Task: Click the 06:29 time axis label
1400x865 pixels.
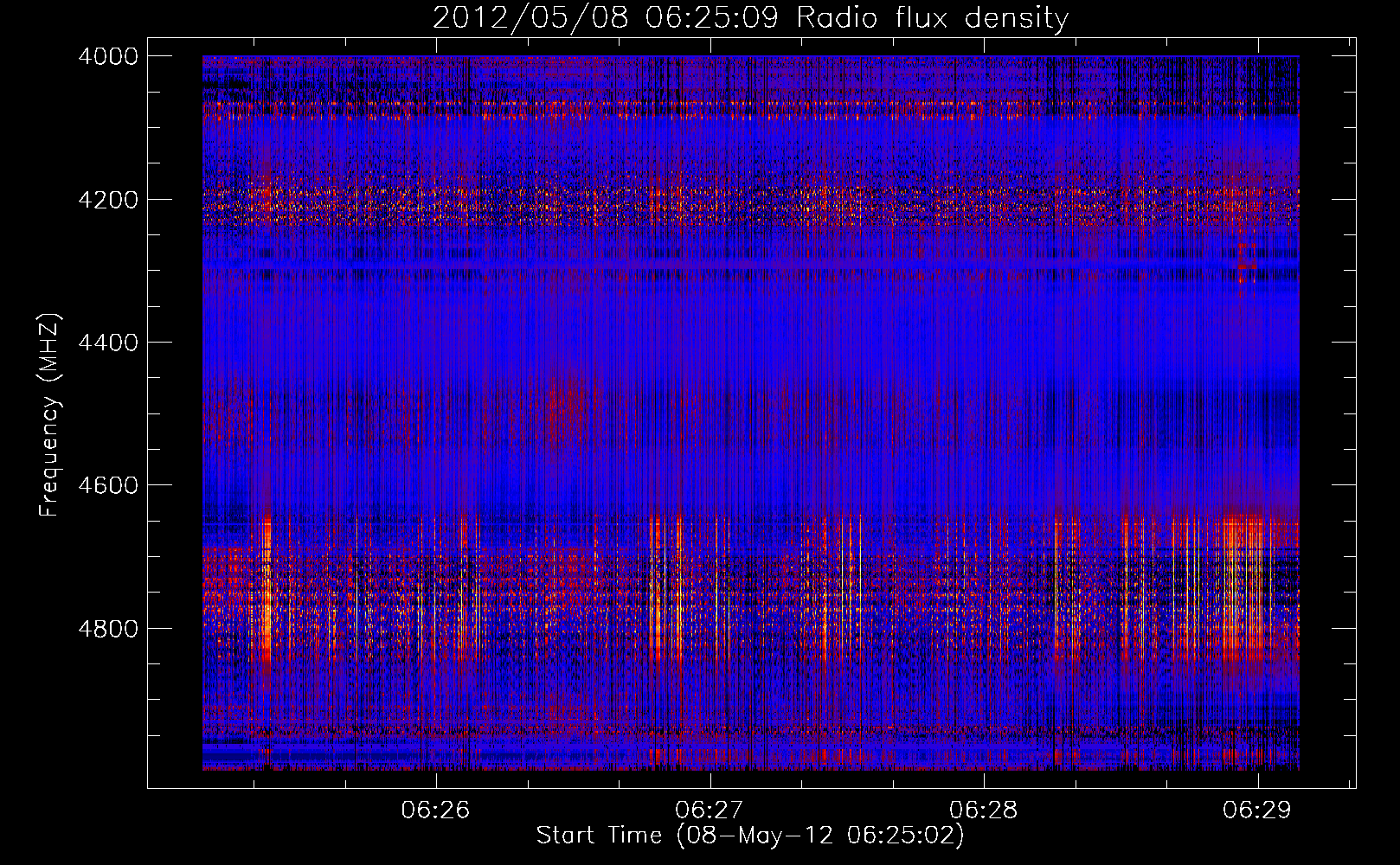Action: click(x=1257, y=810)
